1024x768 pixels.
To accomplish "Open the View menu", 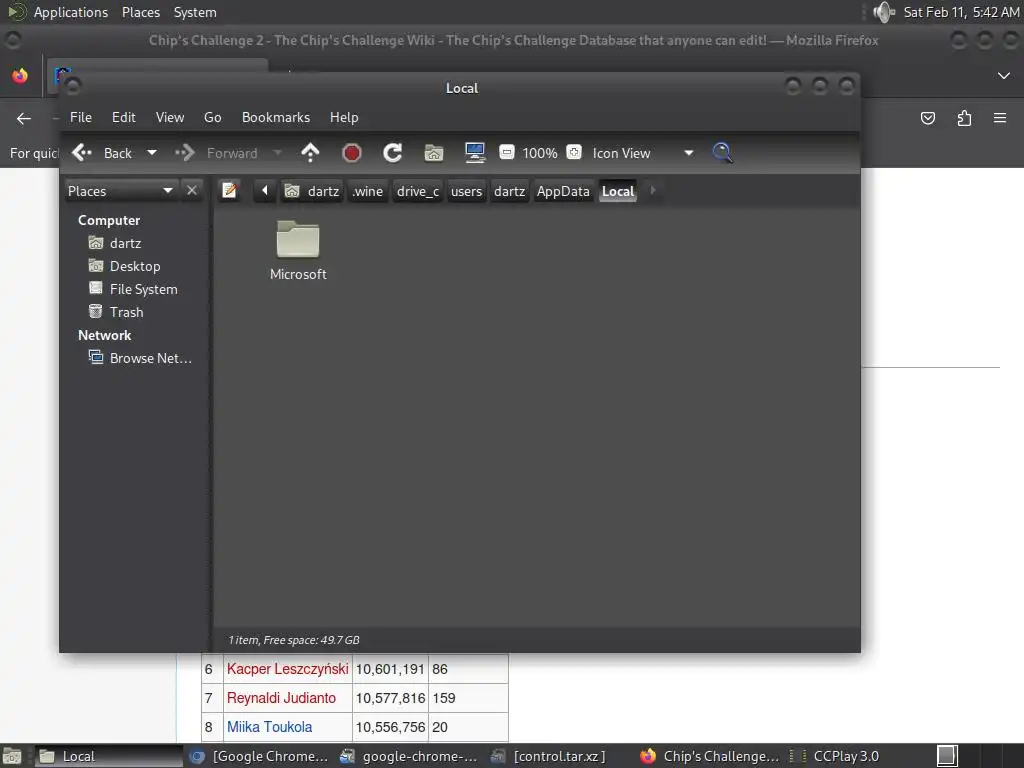I will pyautogui.click(x=170, y=118).
